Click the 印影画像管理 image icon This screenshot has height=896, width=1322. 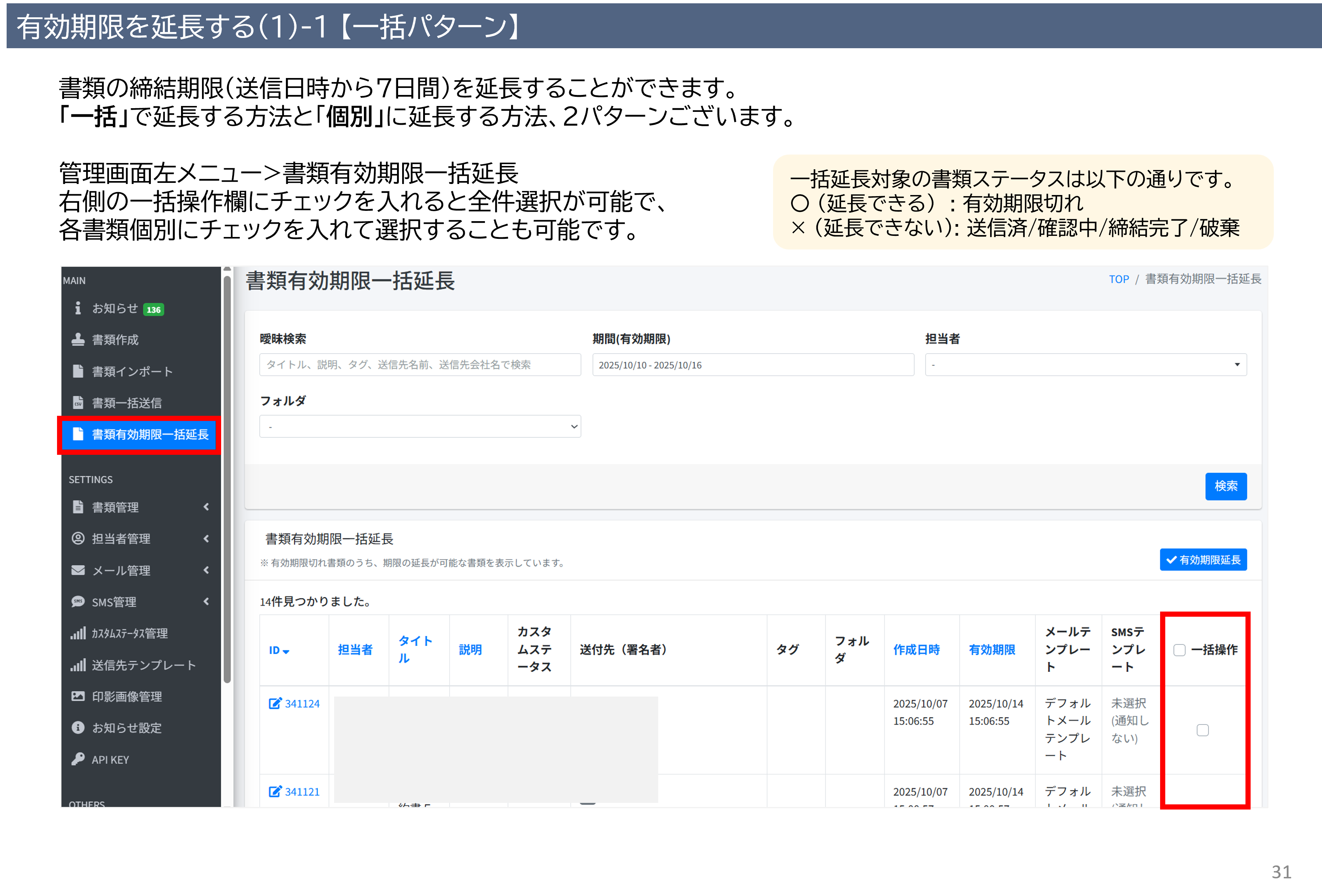click(x=78, y=696)
